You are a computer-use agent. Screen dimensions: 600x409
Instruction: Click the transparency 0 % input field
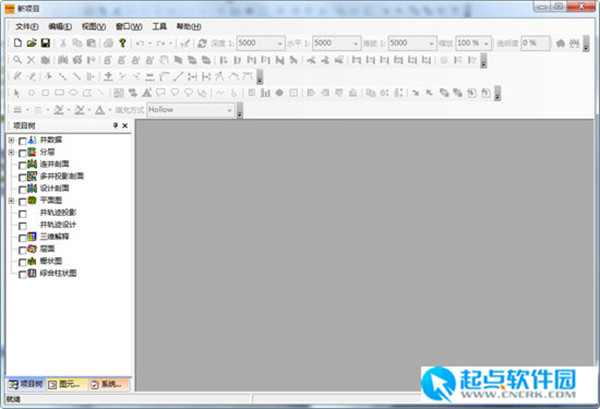click(x=535, y=43)
